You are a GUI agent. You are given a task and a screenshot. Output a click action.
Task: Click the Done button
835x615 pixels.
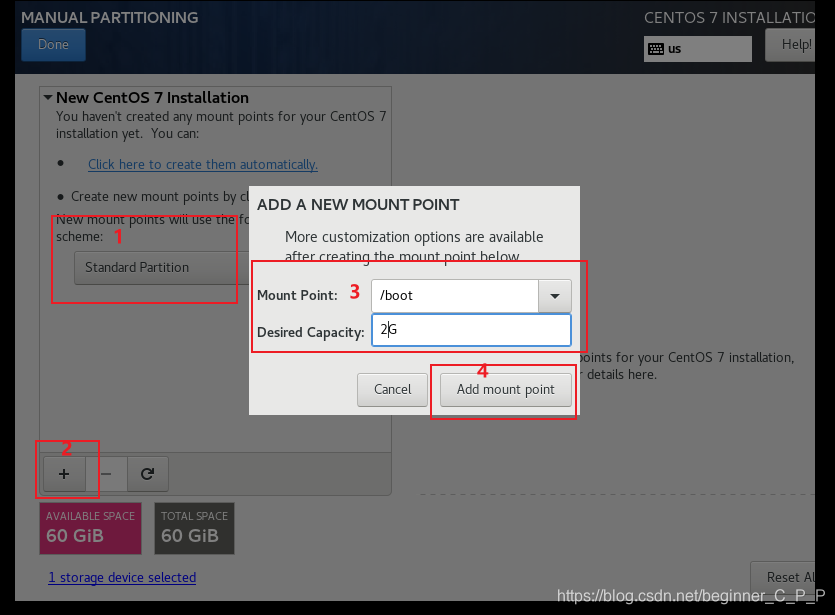pos(53,45)
